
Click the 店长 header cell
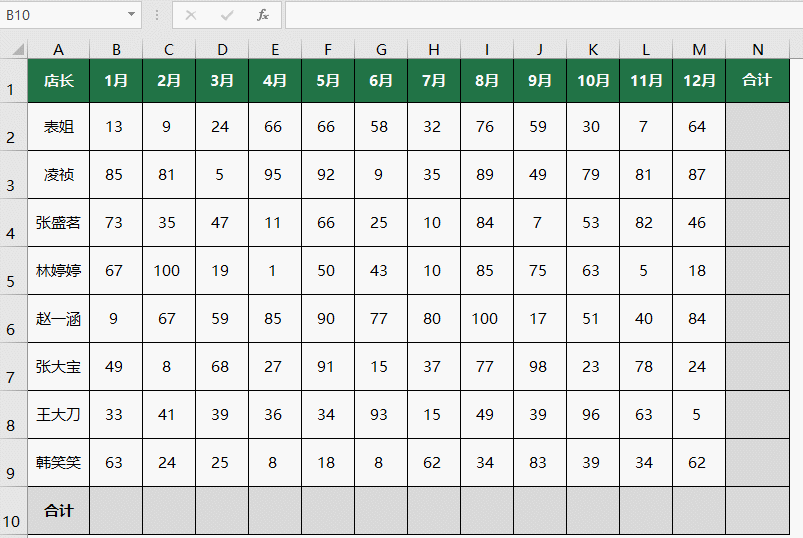point(58,80)
